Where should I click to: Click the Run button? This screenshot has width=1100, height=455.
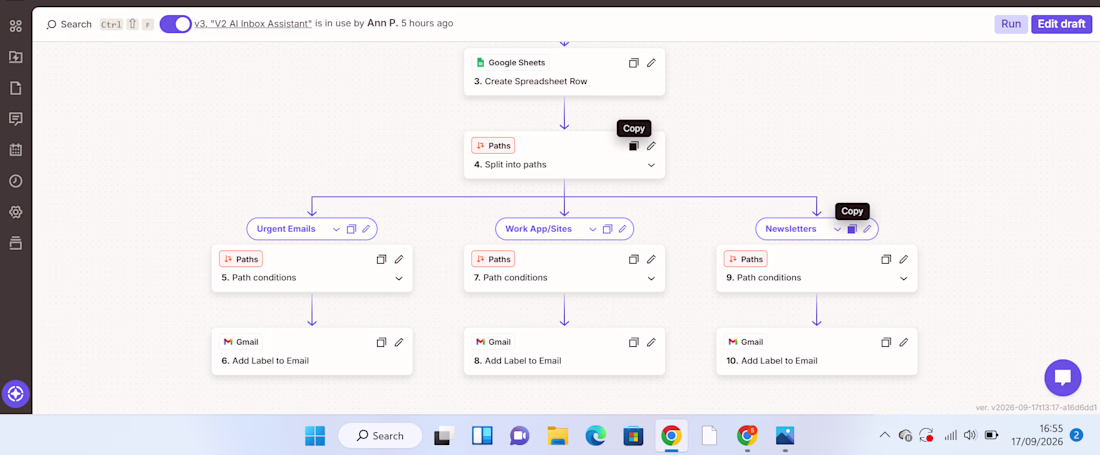pyautogui.click(x=1010, y=24)
